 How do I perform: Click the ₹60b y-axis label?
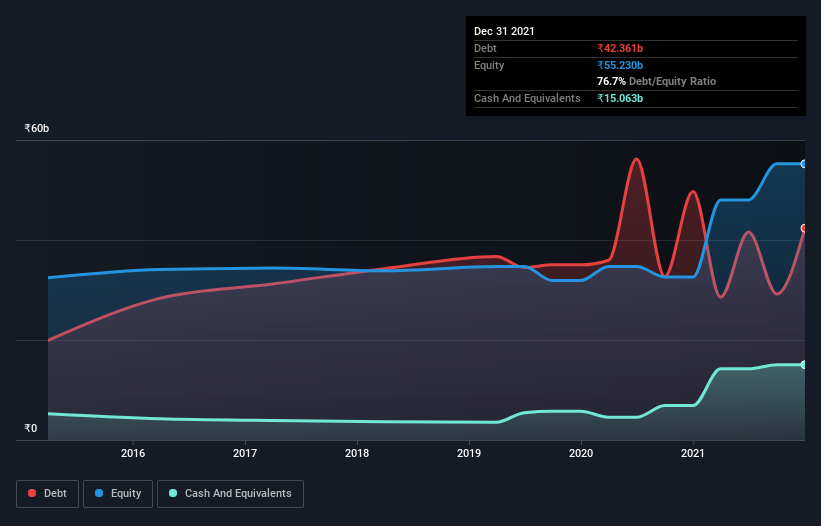pos(37,128)
